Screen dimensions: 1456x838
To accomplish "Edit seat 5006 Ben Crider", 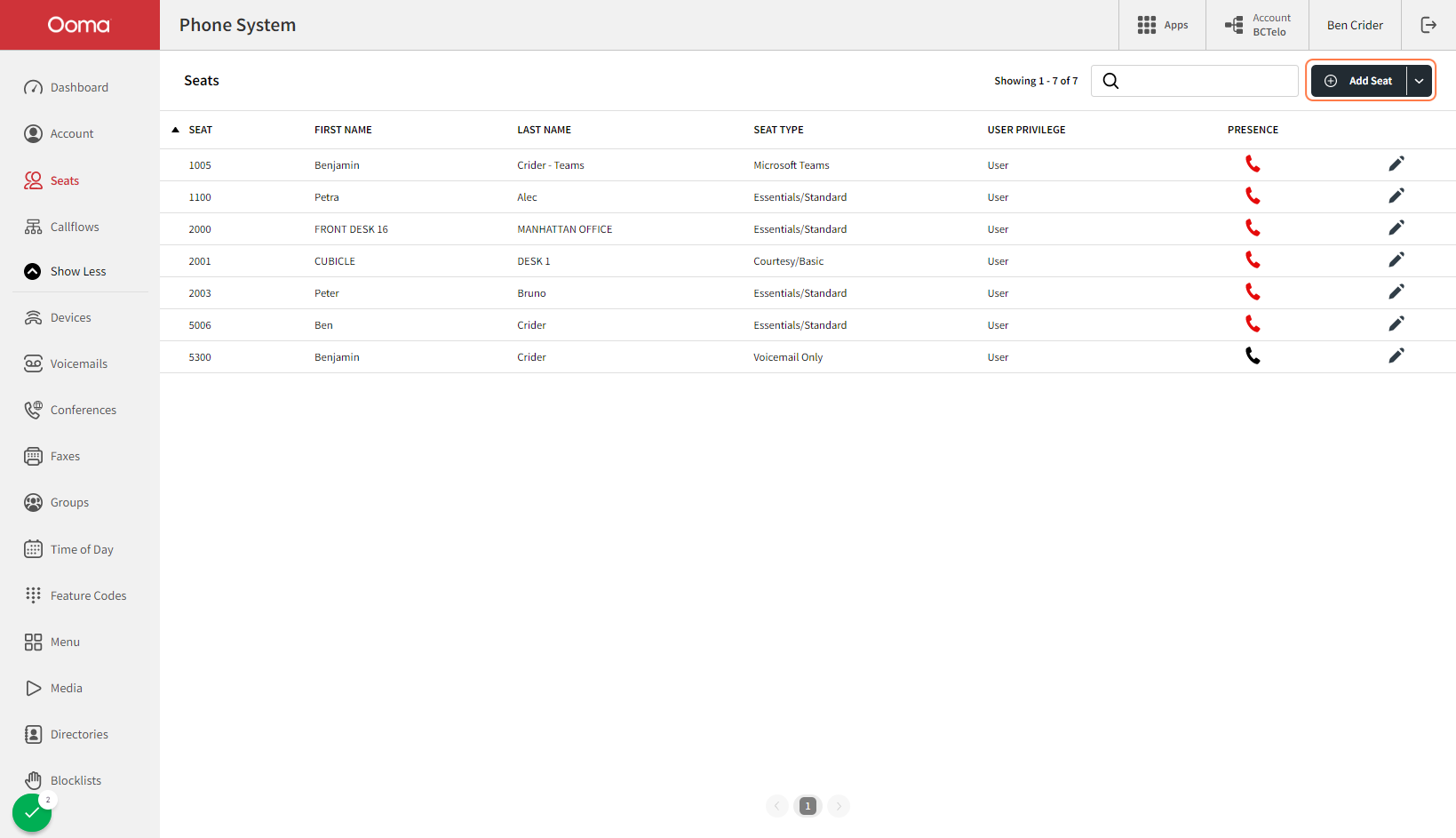I will 1396,324.
